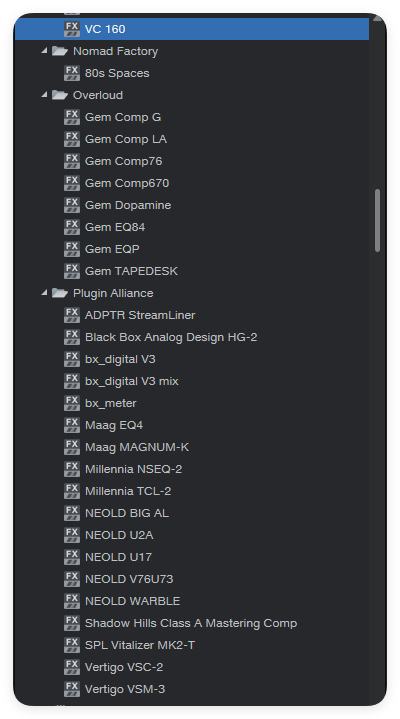Click the FX icon beside VC 160
The image size is (400, 719).
pyautogui.click(x=72, y=29)
